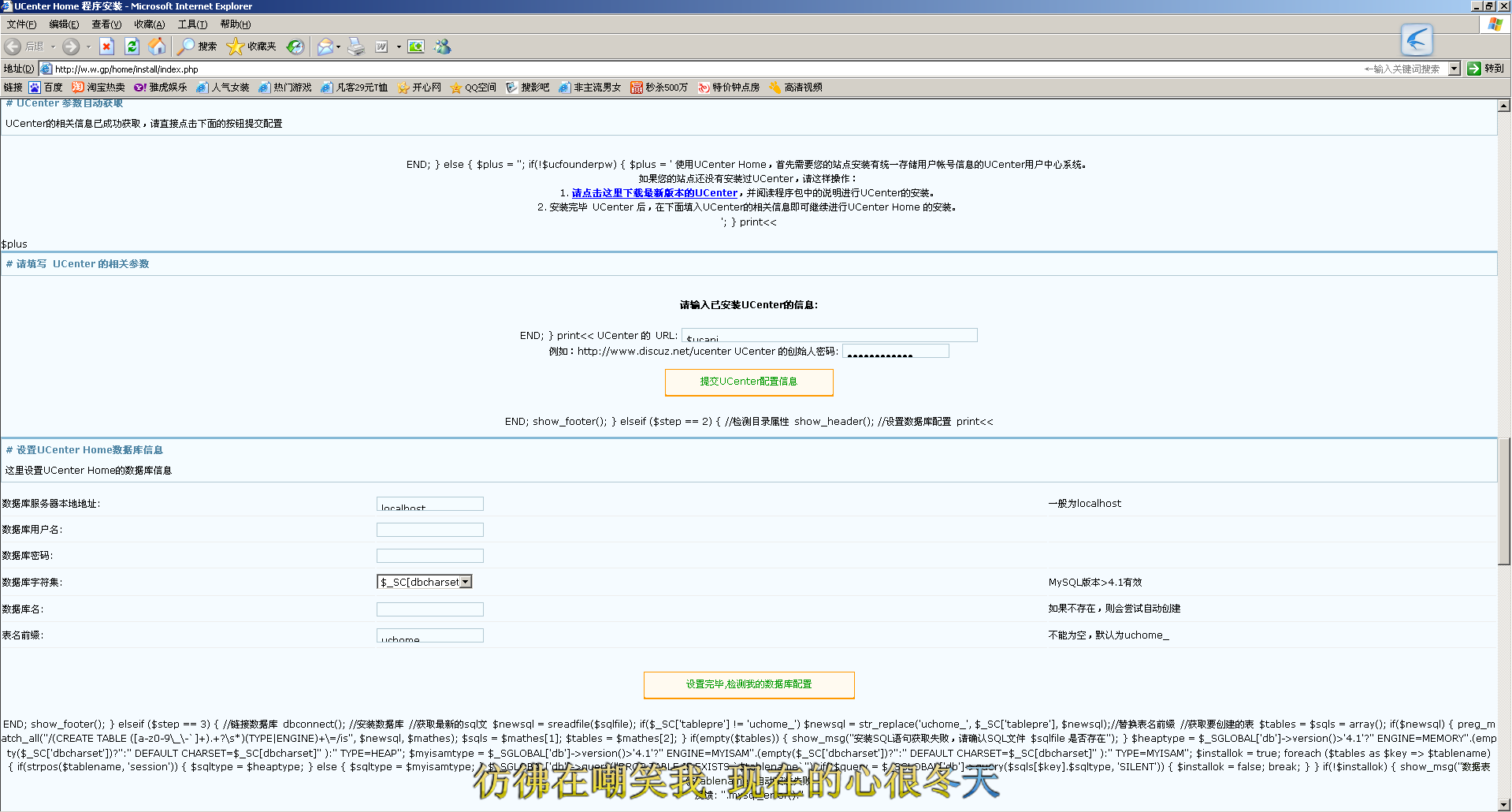Open the 数据库字符集 charset dropdown

click(425, 582)
